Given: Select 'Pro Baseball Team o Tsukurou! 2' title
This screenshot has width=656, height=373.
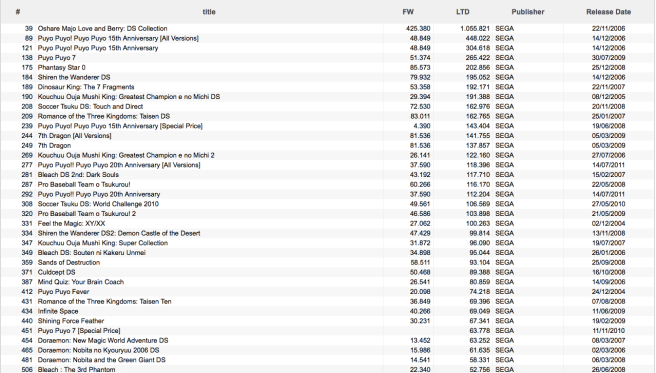Looking at the screenshot, I should (x=87, y=214).
